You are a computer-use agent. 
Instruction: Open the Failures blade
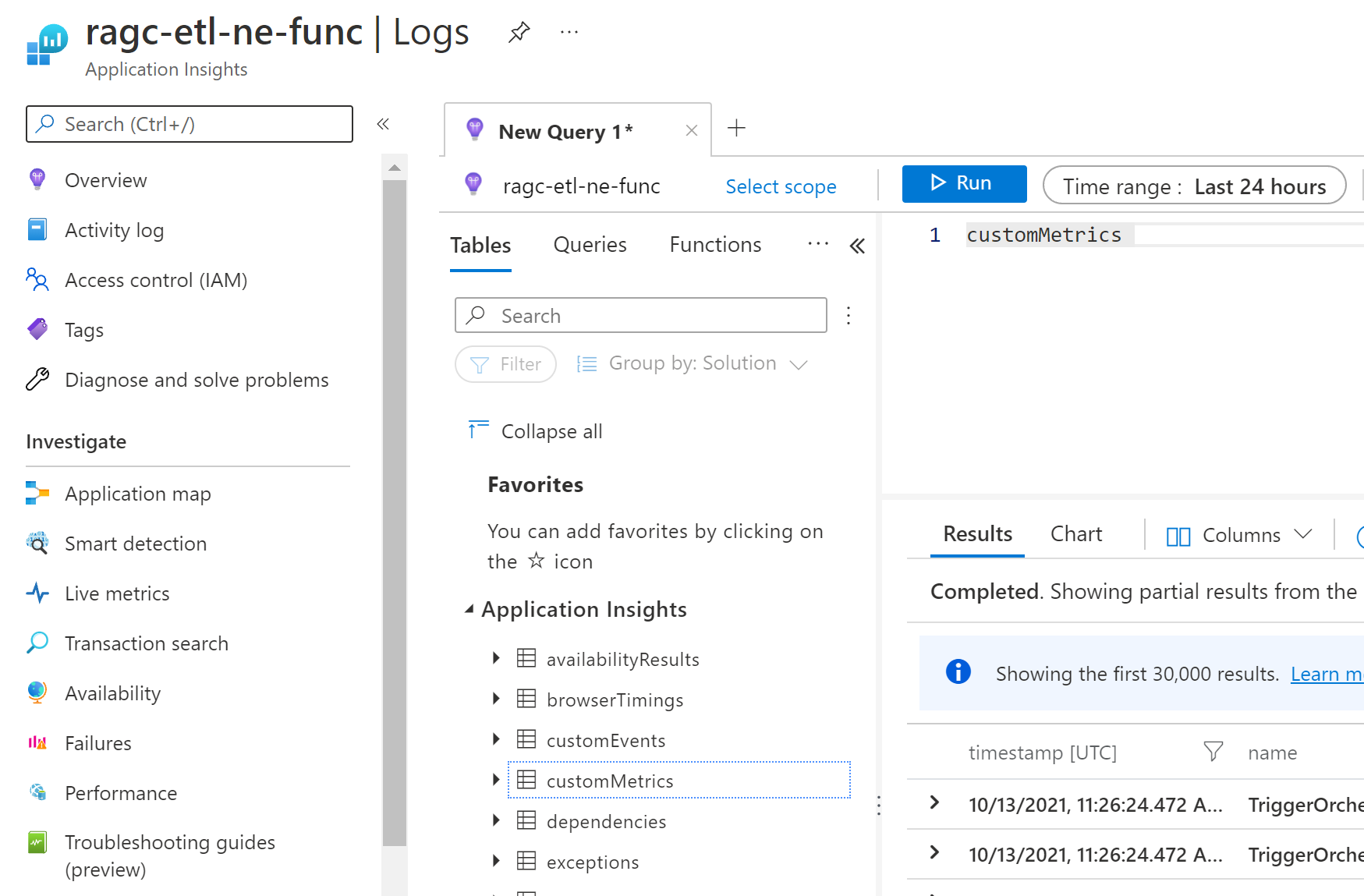98,742
